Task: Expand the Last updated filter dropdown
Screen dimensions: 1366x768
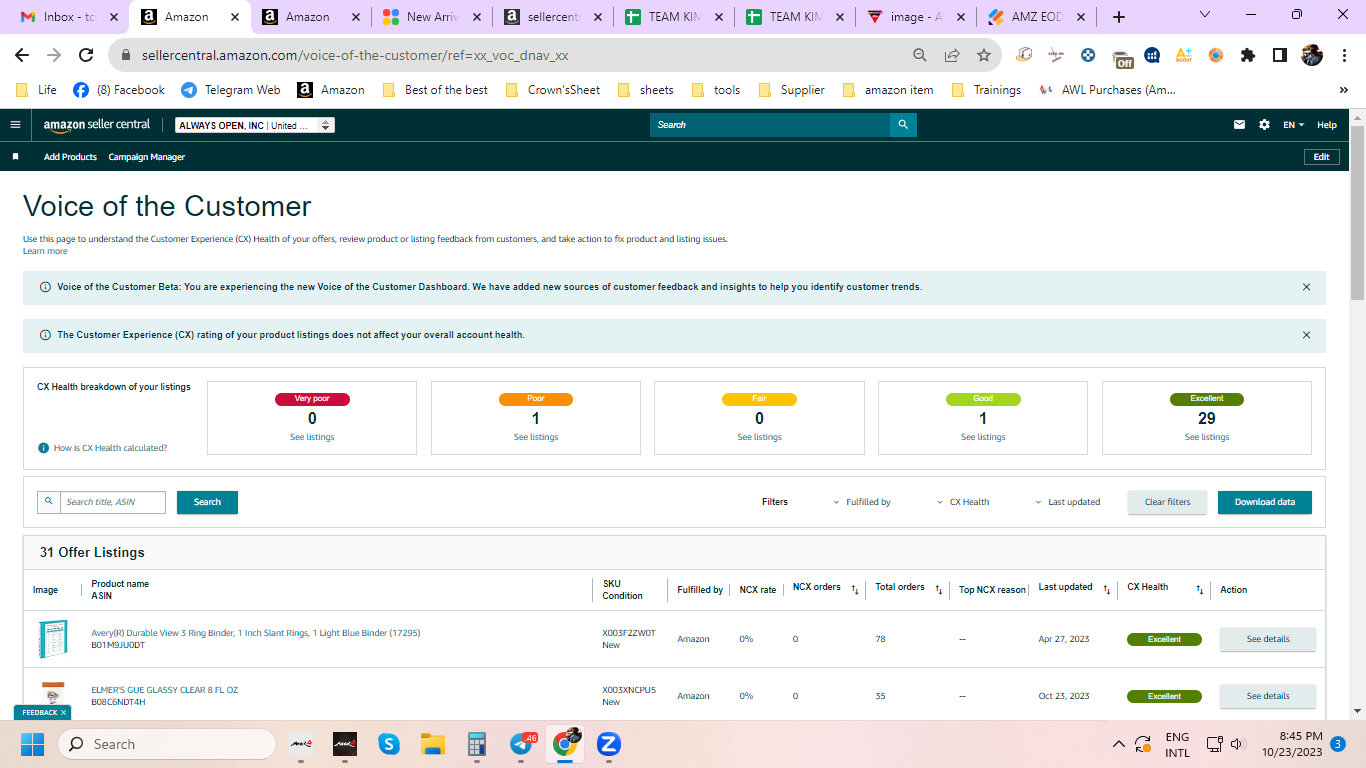Action: click(1068, 502)
